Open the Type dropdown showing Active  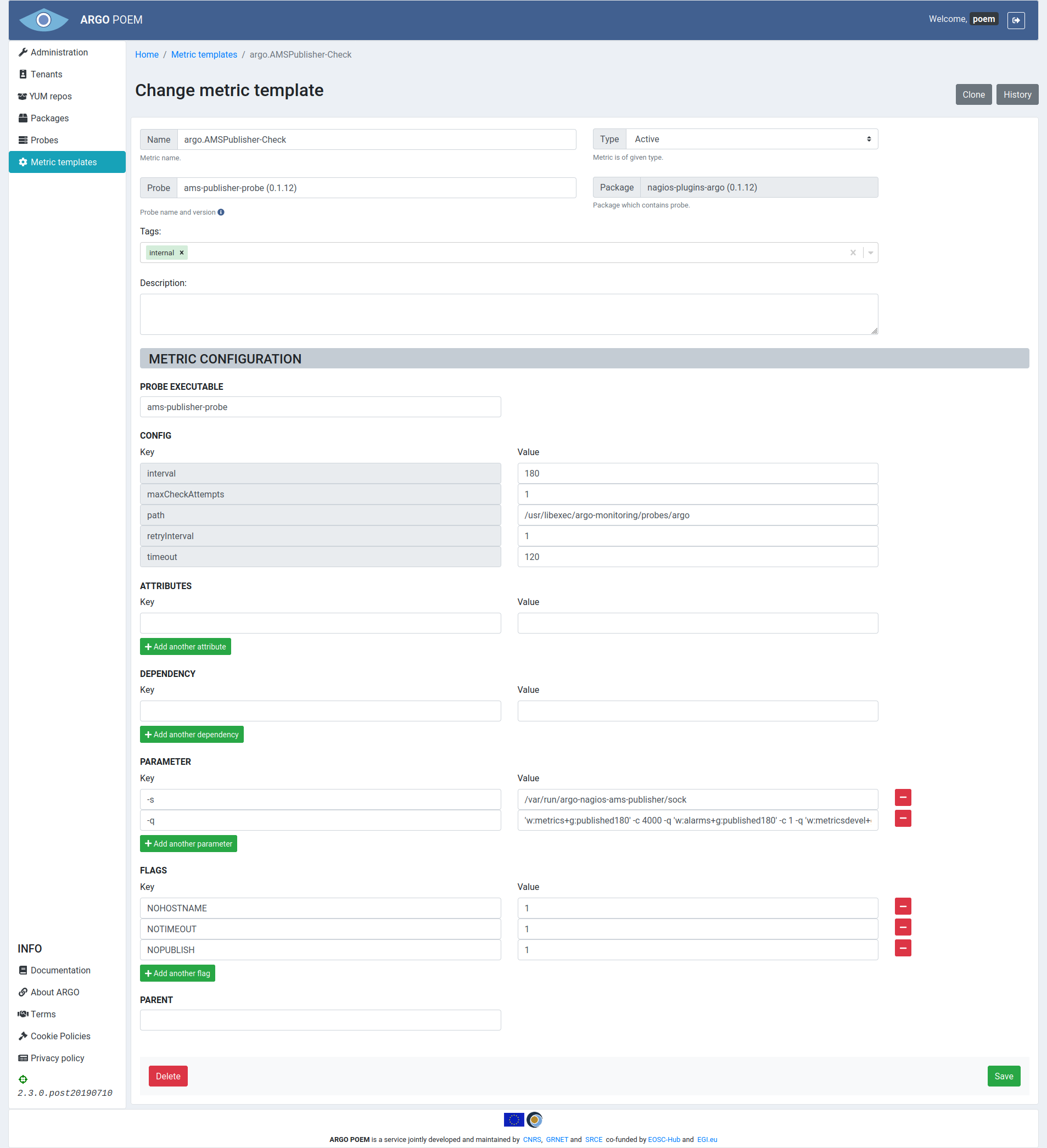point(752,139)
